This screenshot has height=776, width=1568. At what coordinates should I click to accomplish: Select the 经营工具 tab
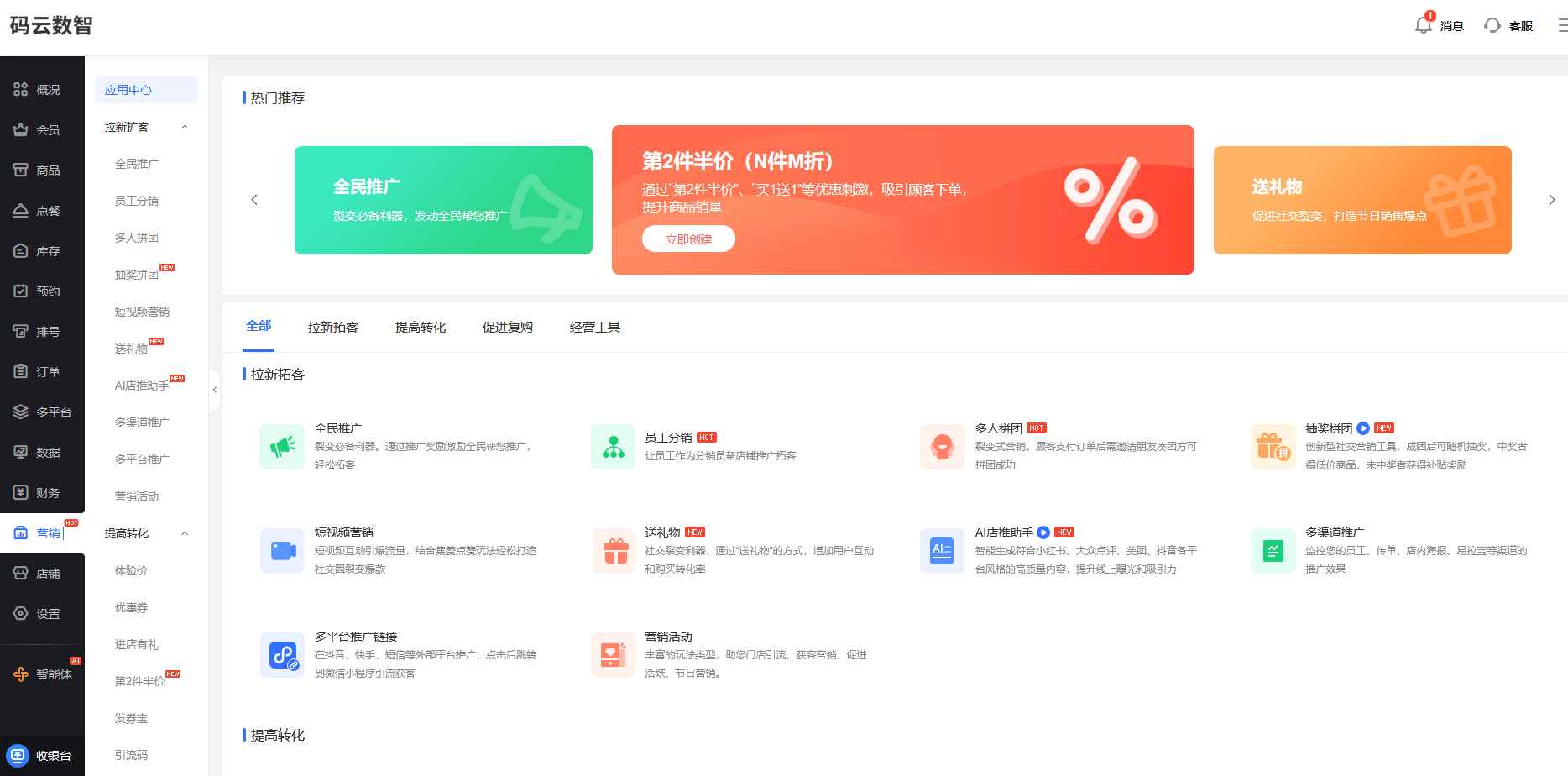[594, 327]
